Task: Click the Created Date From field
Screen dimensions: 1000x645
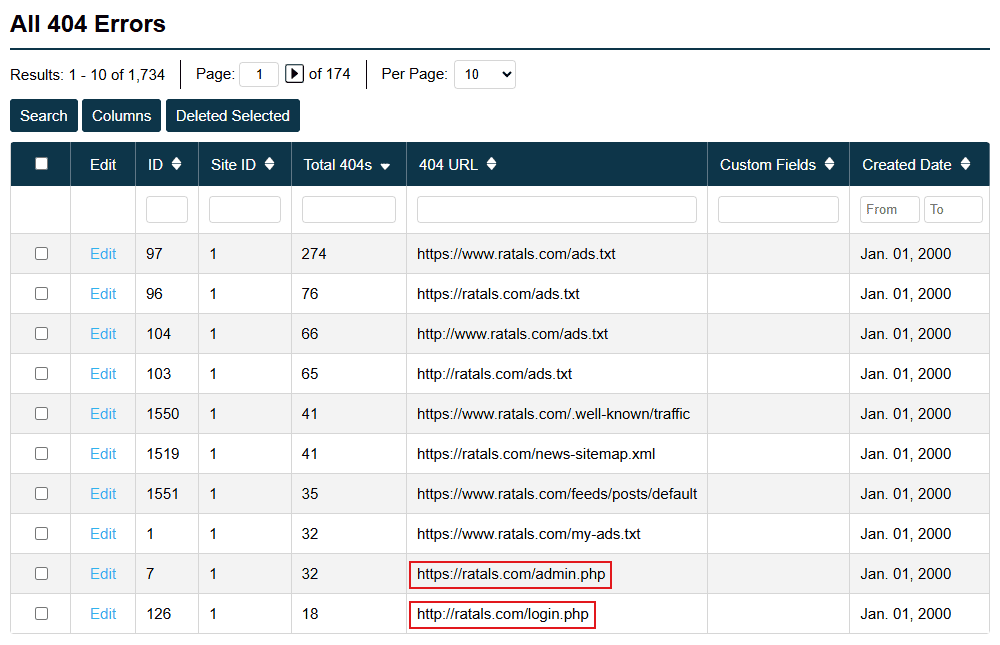Action: click(890, 209)
